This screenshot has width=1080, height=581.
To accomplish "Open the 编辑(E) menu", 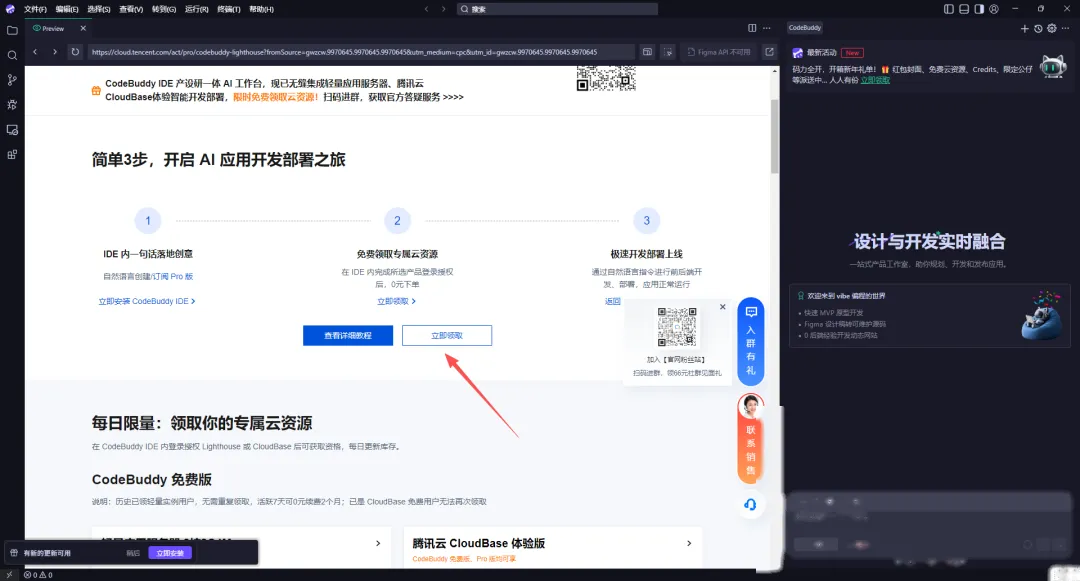I will pyautogui.click(x=67, y=9).
